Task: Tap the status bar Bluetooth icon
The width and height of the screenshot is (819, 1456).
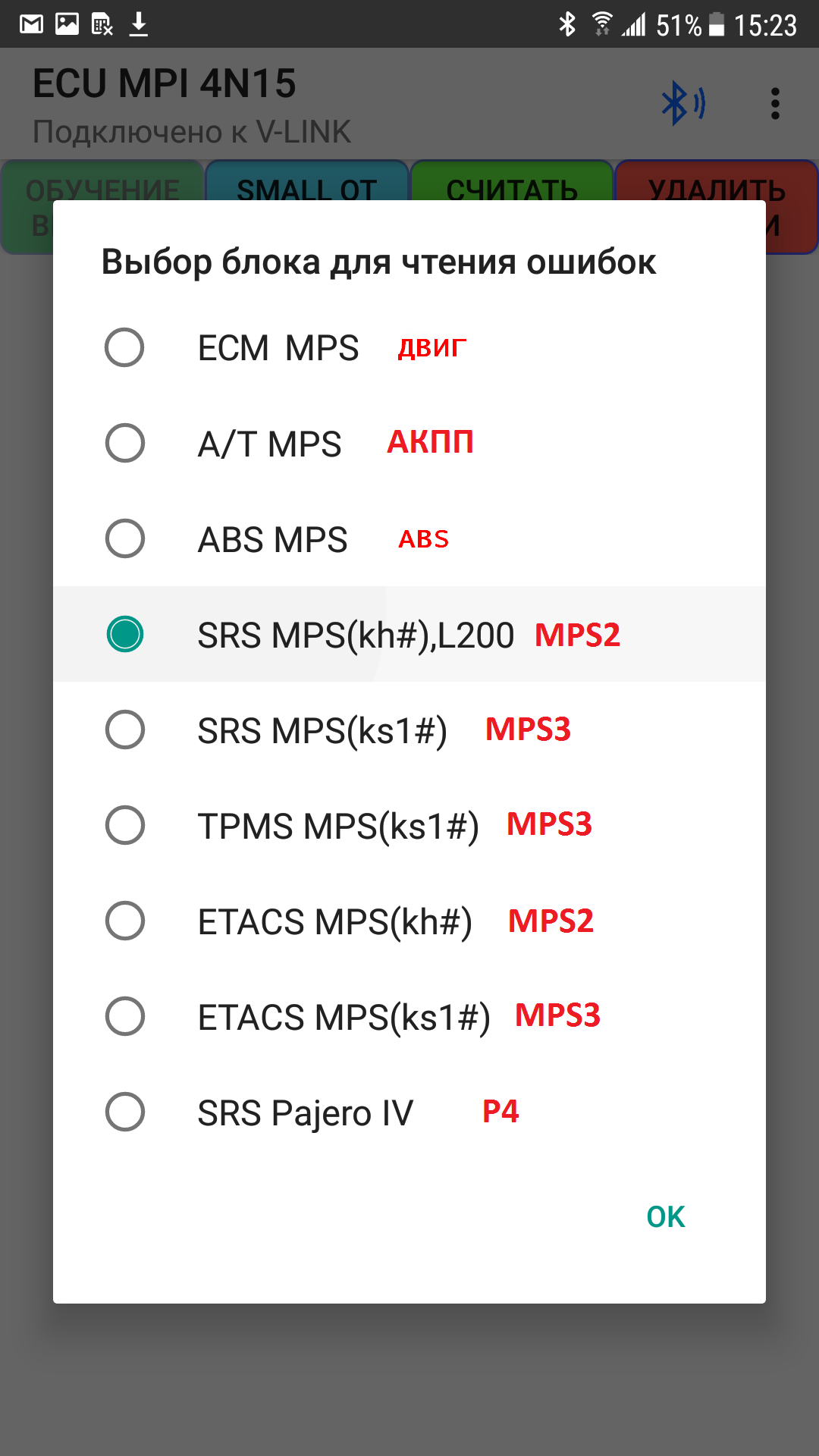Action: pyautogui.click(x=566, y=25)
